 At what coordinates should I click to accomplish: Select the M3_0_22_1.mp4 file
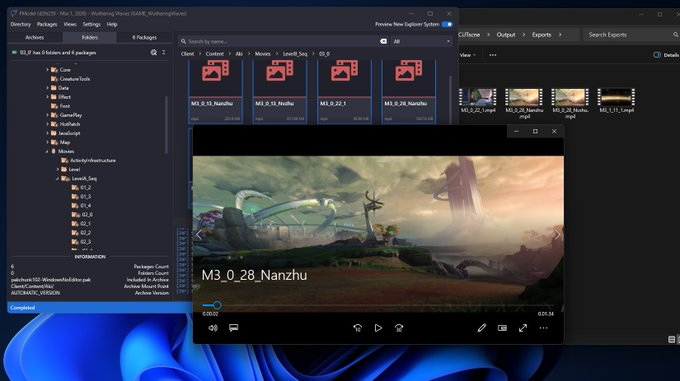477,101
